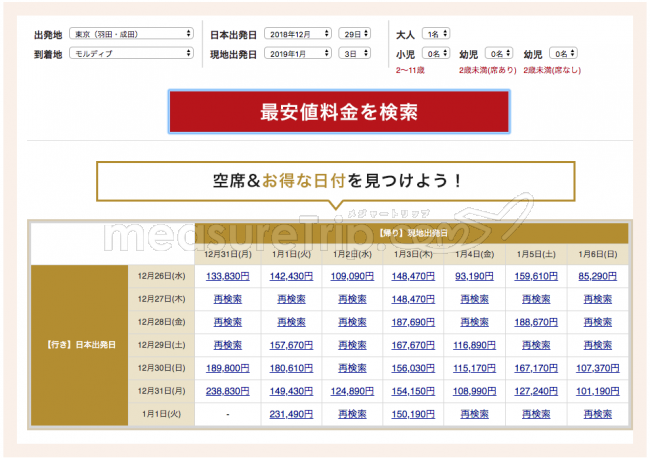Click the 12月29日(土) departure row header
The image size is (650, 458).
point(161,345)
